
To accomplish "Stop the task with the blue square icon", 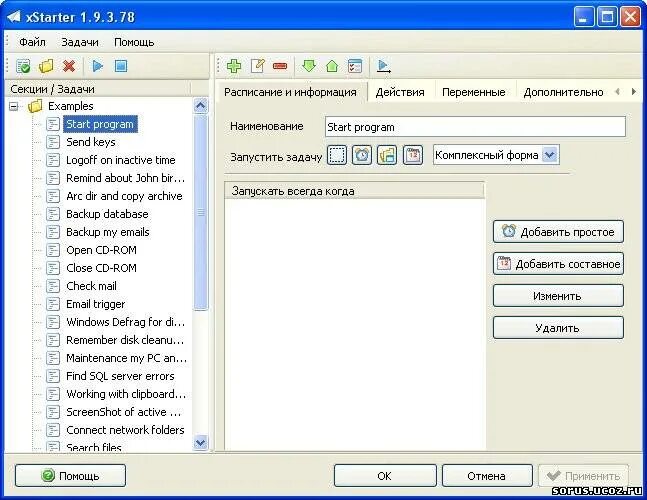I will tap(120, 66).
